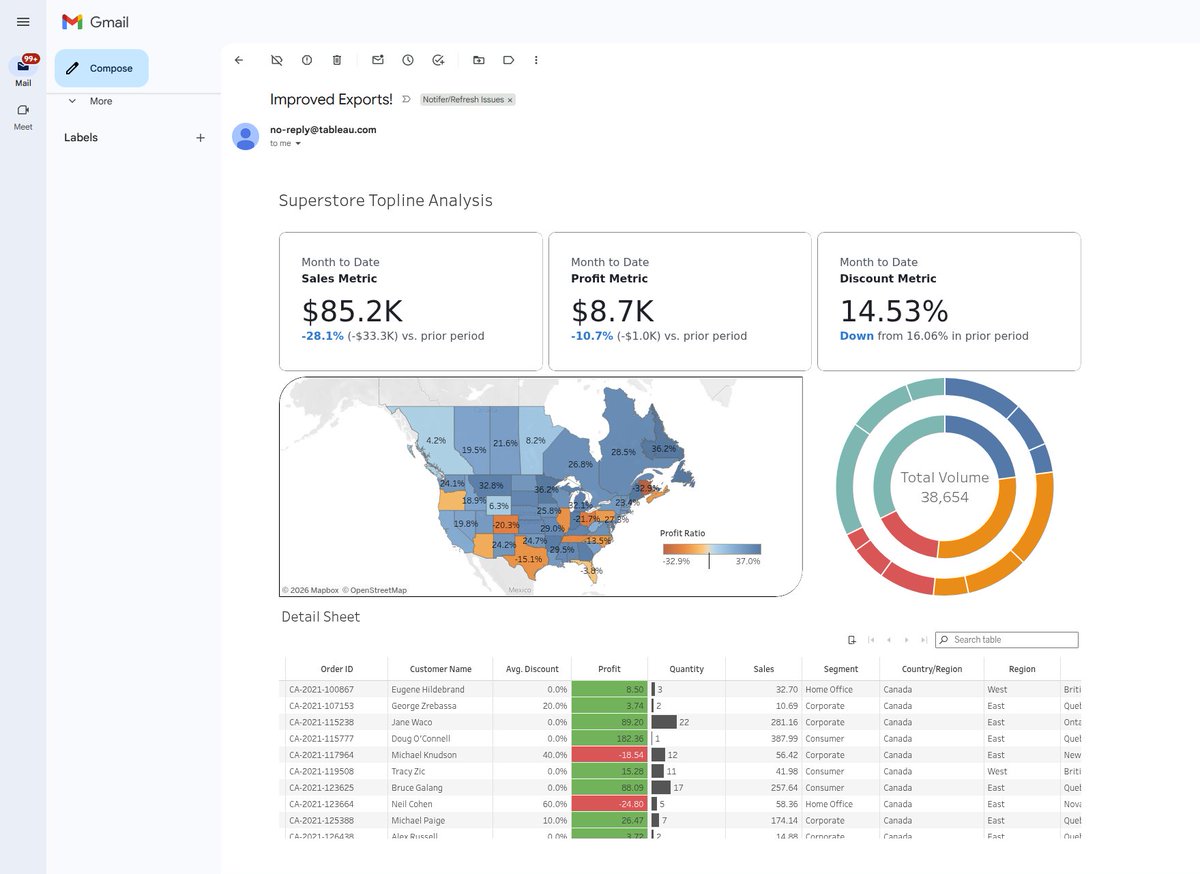Image resolution: width=1200 pixels, height=874 pixels.
Task: Click the red -24.80 profit cell
Action: (609, 804)
